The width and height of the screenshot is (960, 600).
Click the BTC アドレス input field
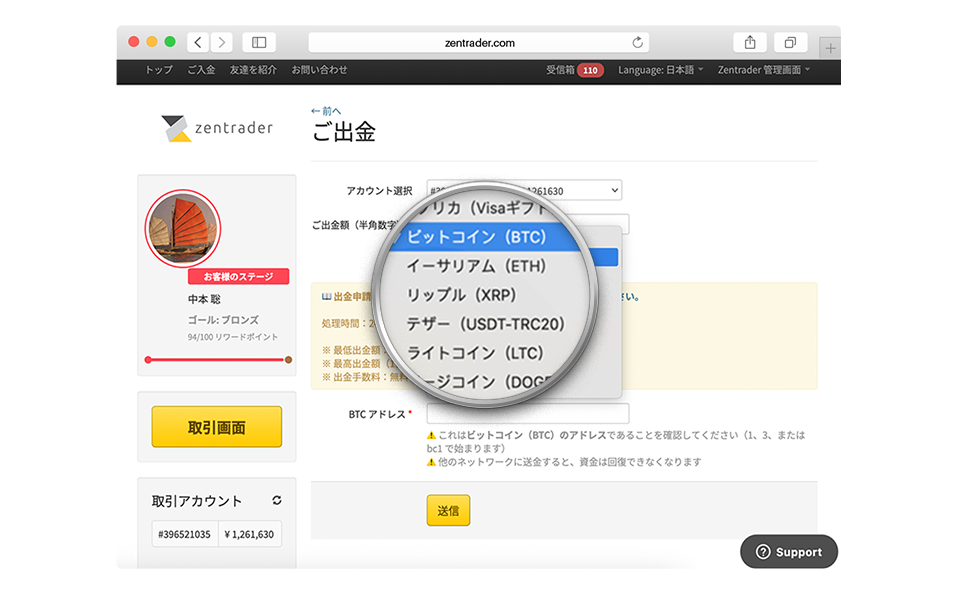[x=527, y=413]
